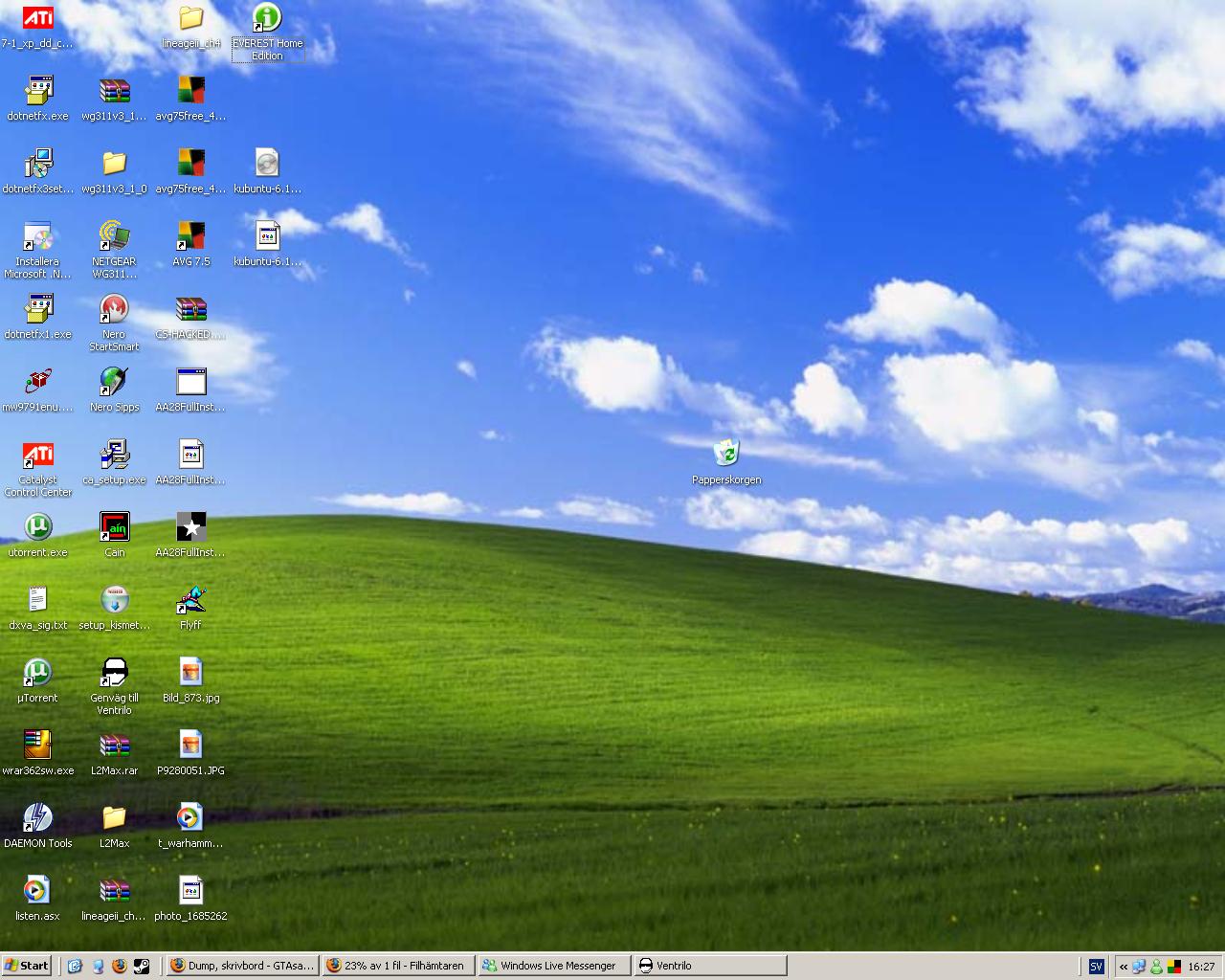Screen dimensions: 1225x980
Task: Select the setup_kismet... installer icon
Action: [115, 609]
